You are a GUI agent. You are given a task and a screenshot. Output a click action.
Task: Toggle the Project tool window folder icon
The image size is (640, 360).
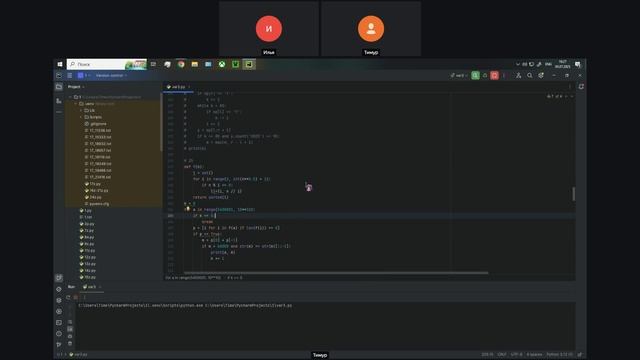click(x=59, y=87)
